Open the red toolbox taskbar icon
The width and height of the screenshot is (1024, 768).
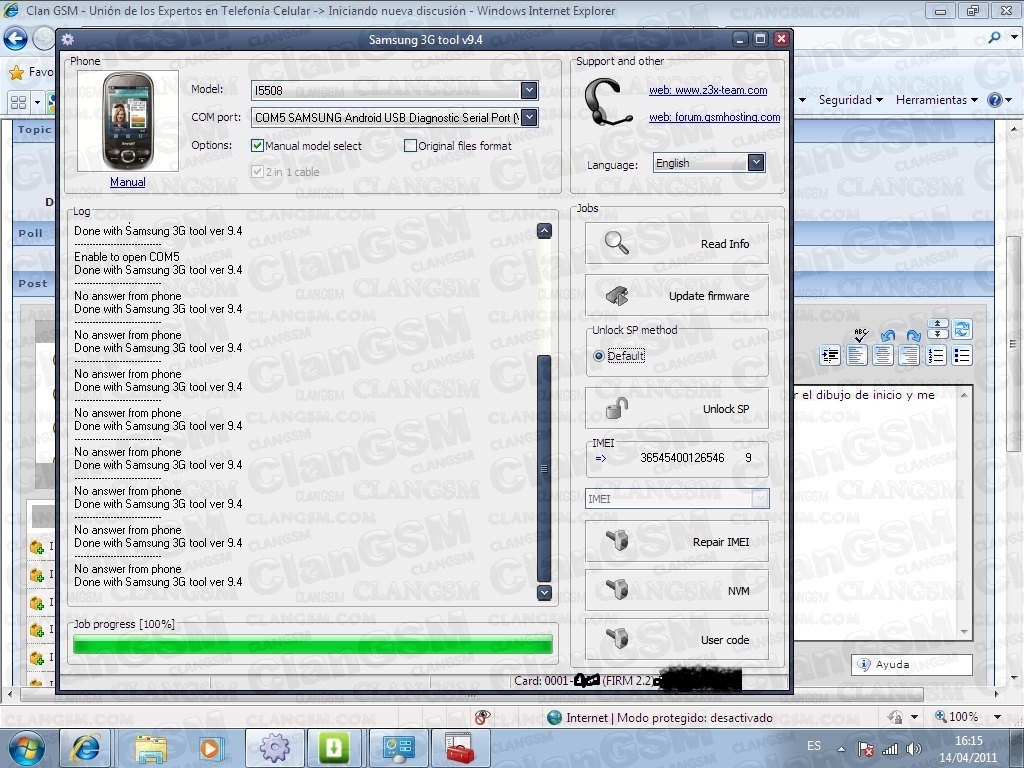point(461,748)
